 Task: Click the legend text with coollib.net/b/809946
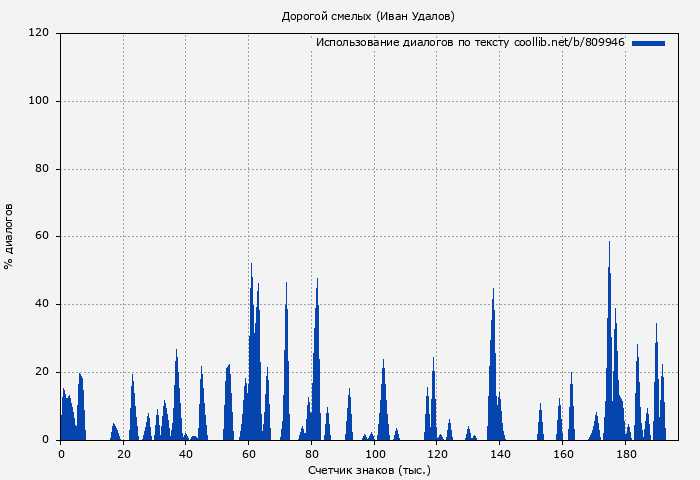(470, 43)
